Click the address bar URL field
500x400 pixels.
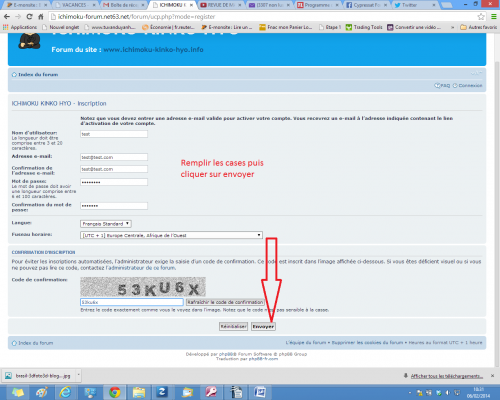(263, 16)
